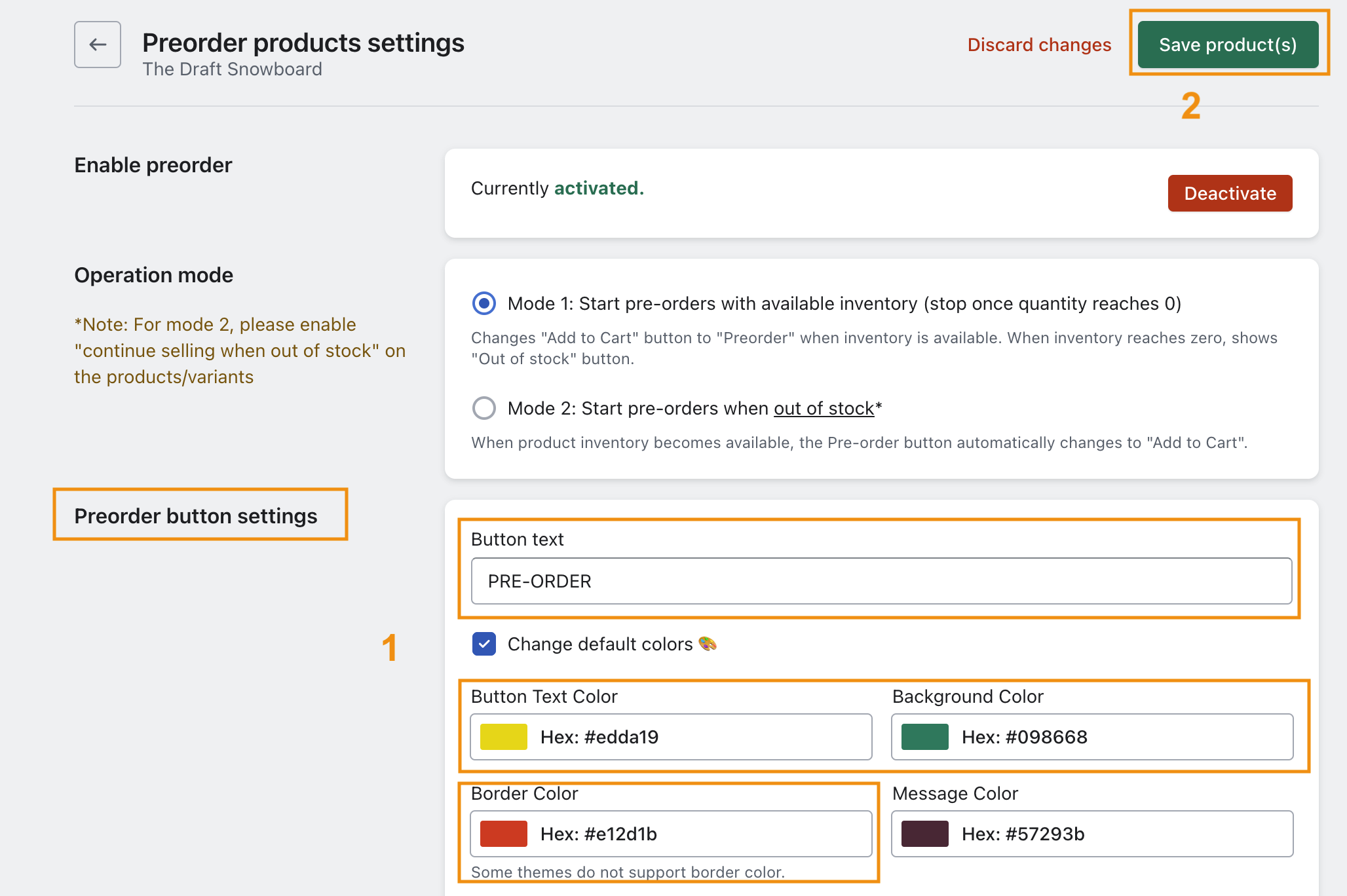
Task: Click the Button text input field
Action: (x=881, y=581)
